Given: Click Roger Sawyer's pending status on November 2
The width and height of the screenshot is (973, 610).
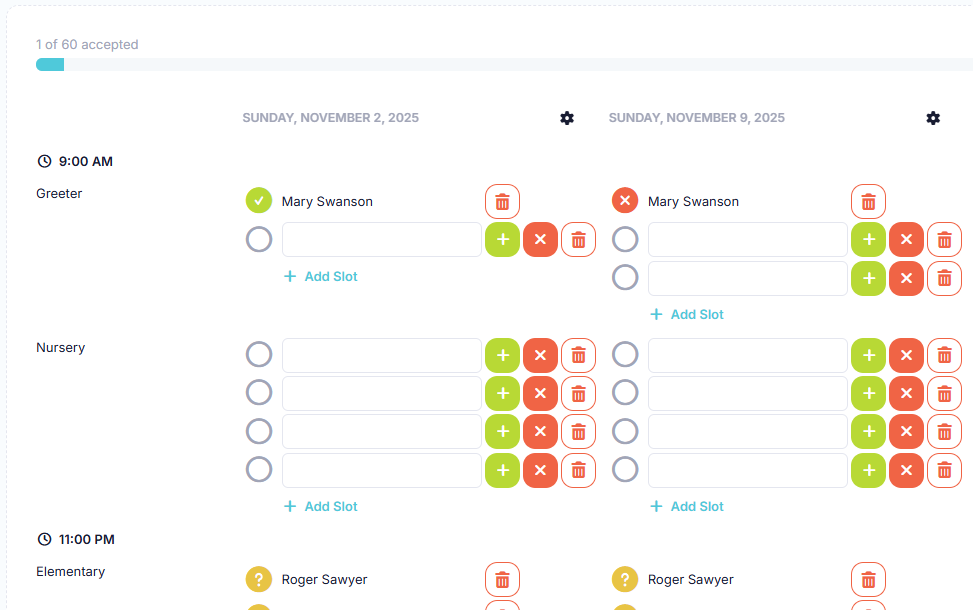Looking at the screenshot, I should [x=259, y=579].
